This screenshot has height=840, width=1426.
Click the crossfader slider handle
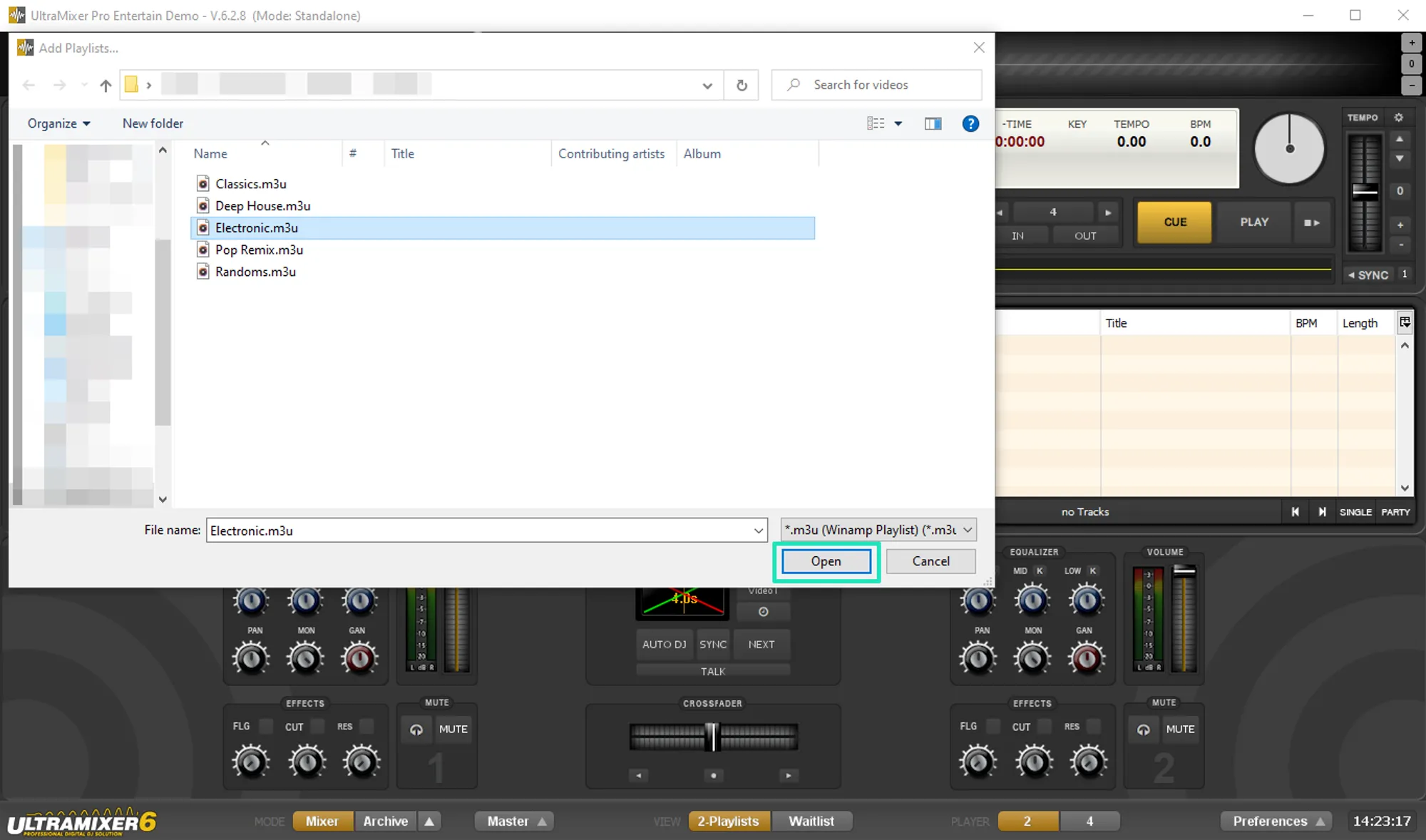pyautogui.click(x=712, y=737)
